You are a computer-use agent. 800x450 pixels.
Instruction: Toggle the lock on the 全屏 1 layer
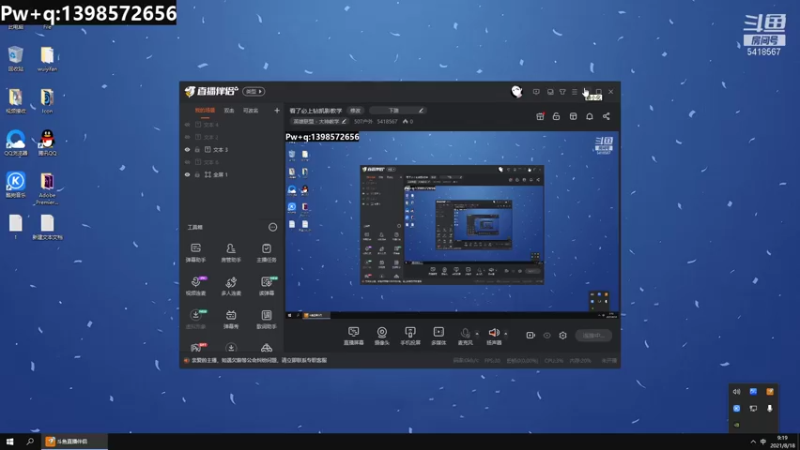coord(197,174)
